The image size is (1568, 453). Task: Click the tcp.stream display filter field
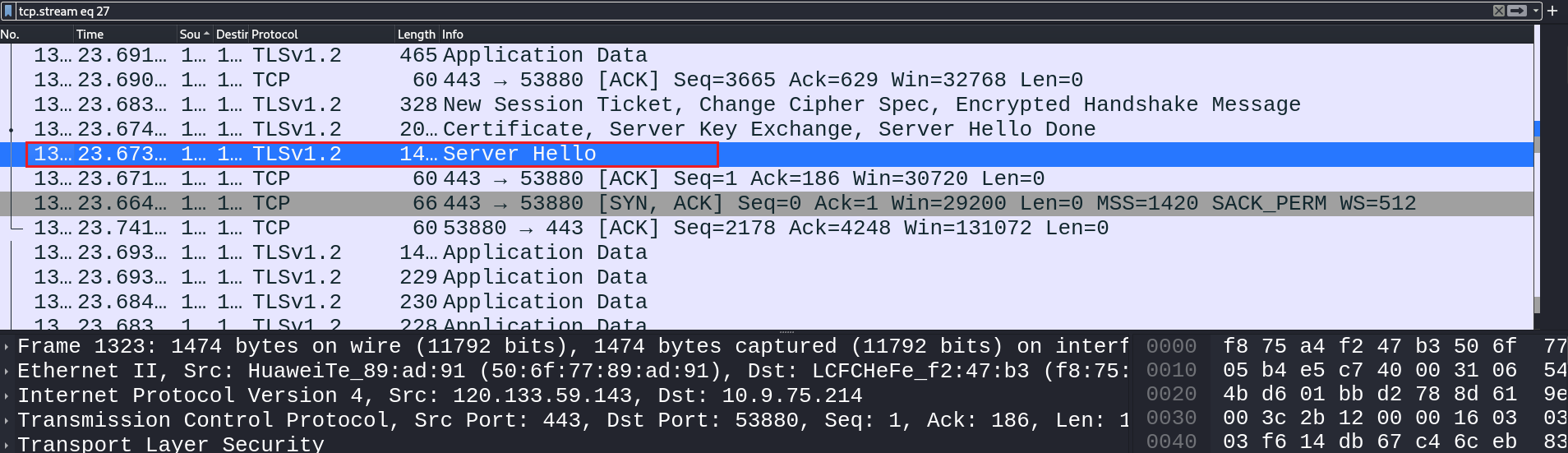(x=740, y=12)
